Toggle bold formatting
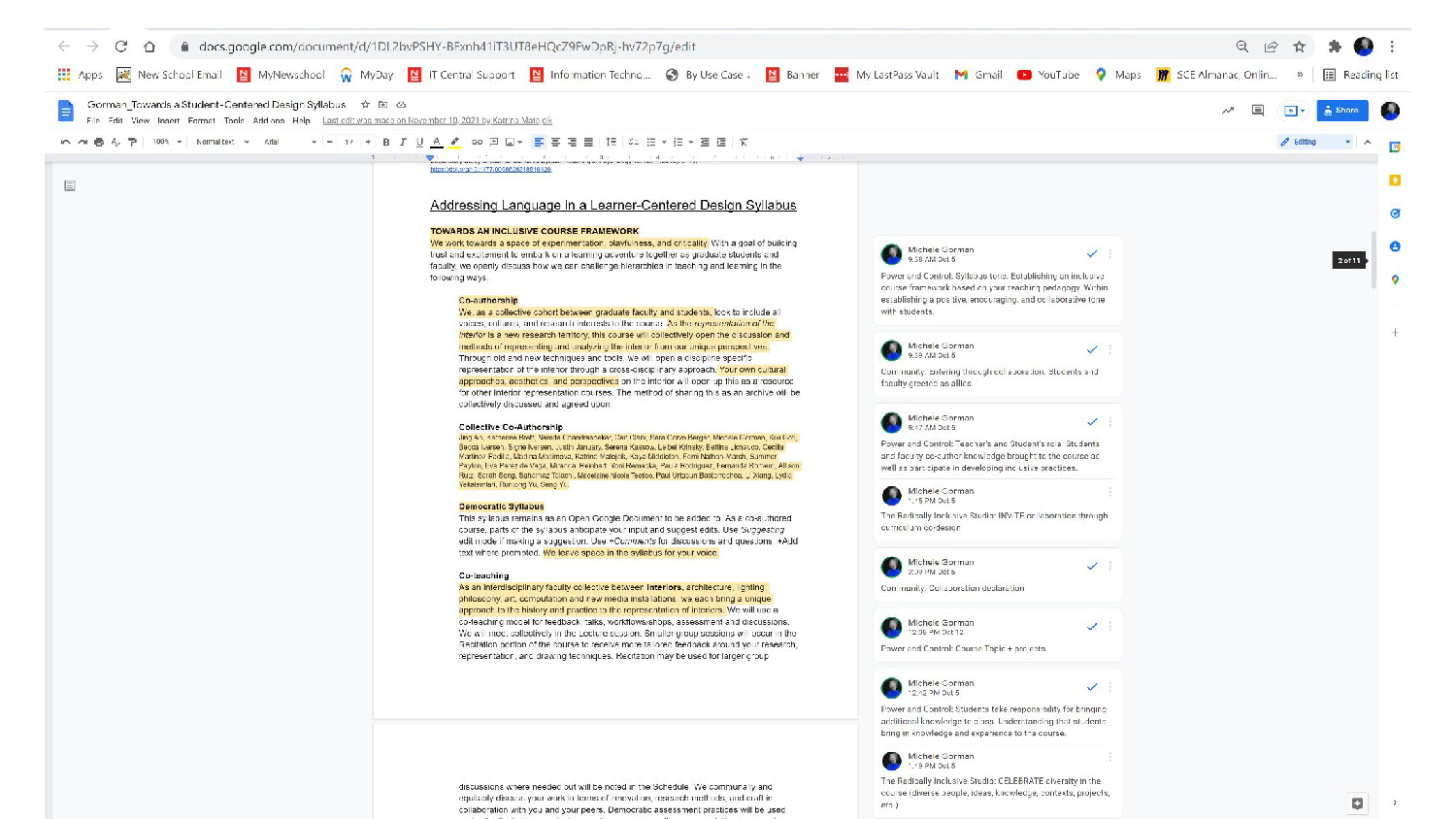1456x819 pixels. coord(386,142)
